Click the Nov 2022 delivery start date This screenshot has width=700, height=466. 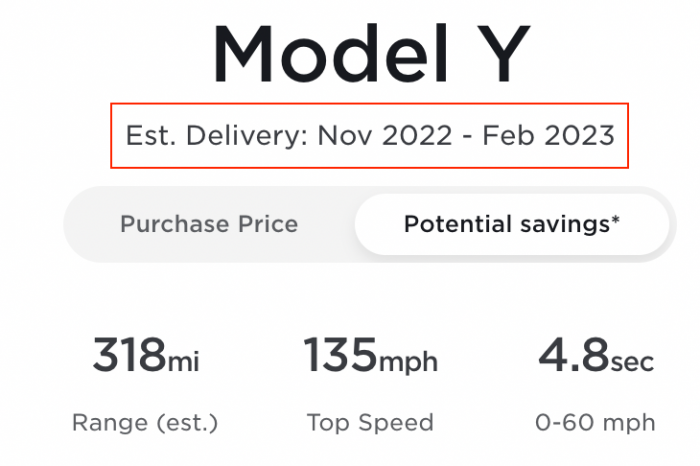click(385, 135)
